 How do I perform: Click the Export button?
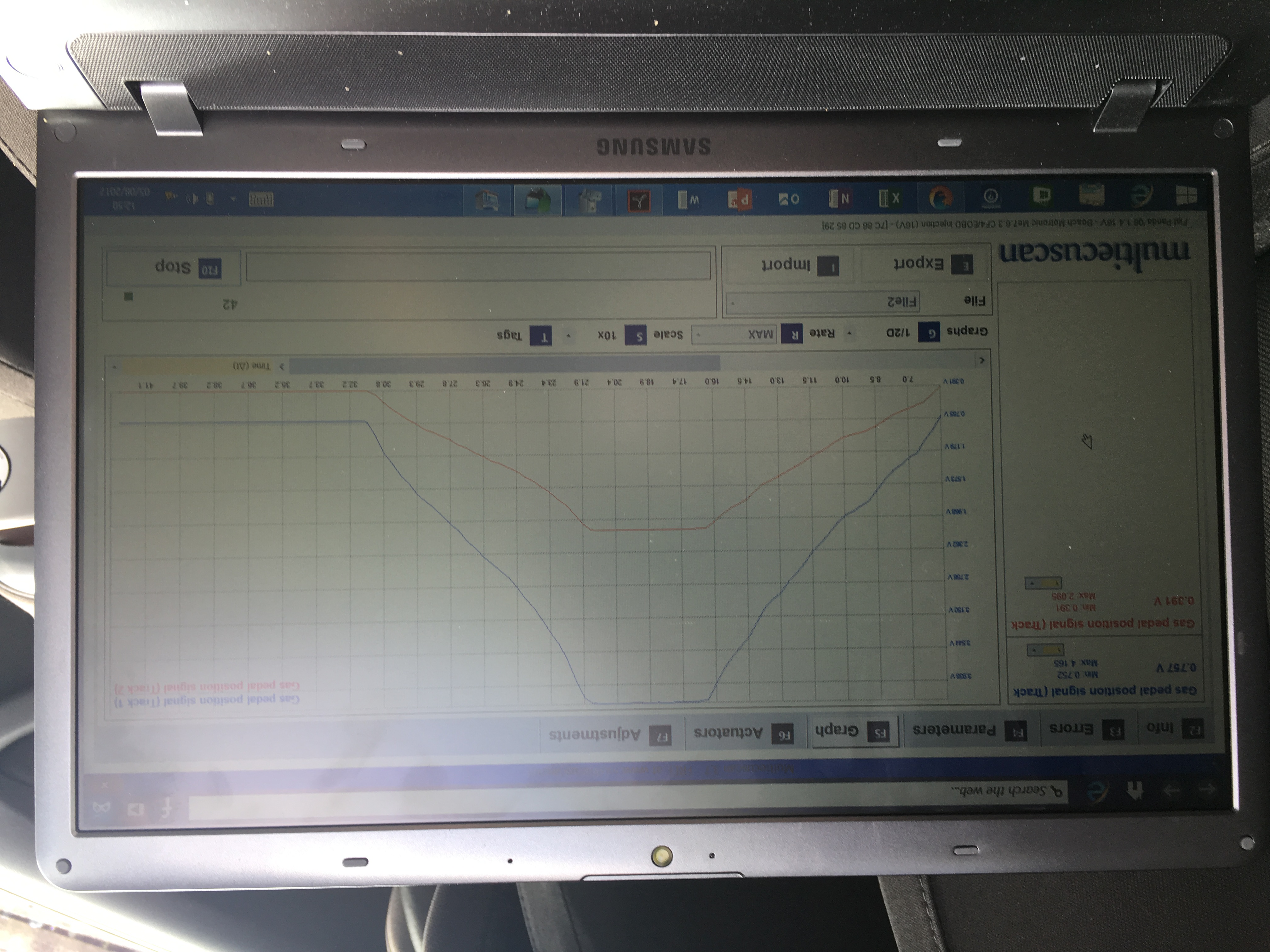point(925,264)
